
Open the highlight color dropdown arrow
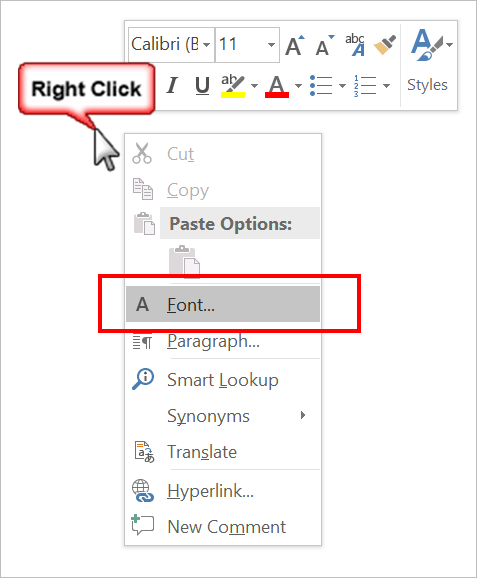pyautogui.click(x=254, y=86)
